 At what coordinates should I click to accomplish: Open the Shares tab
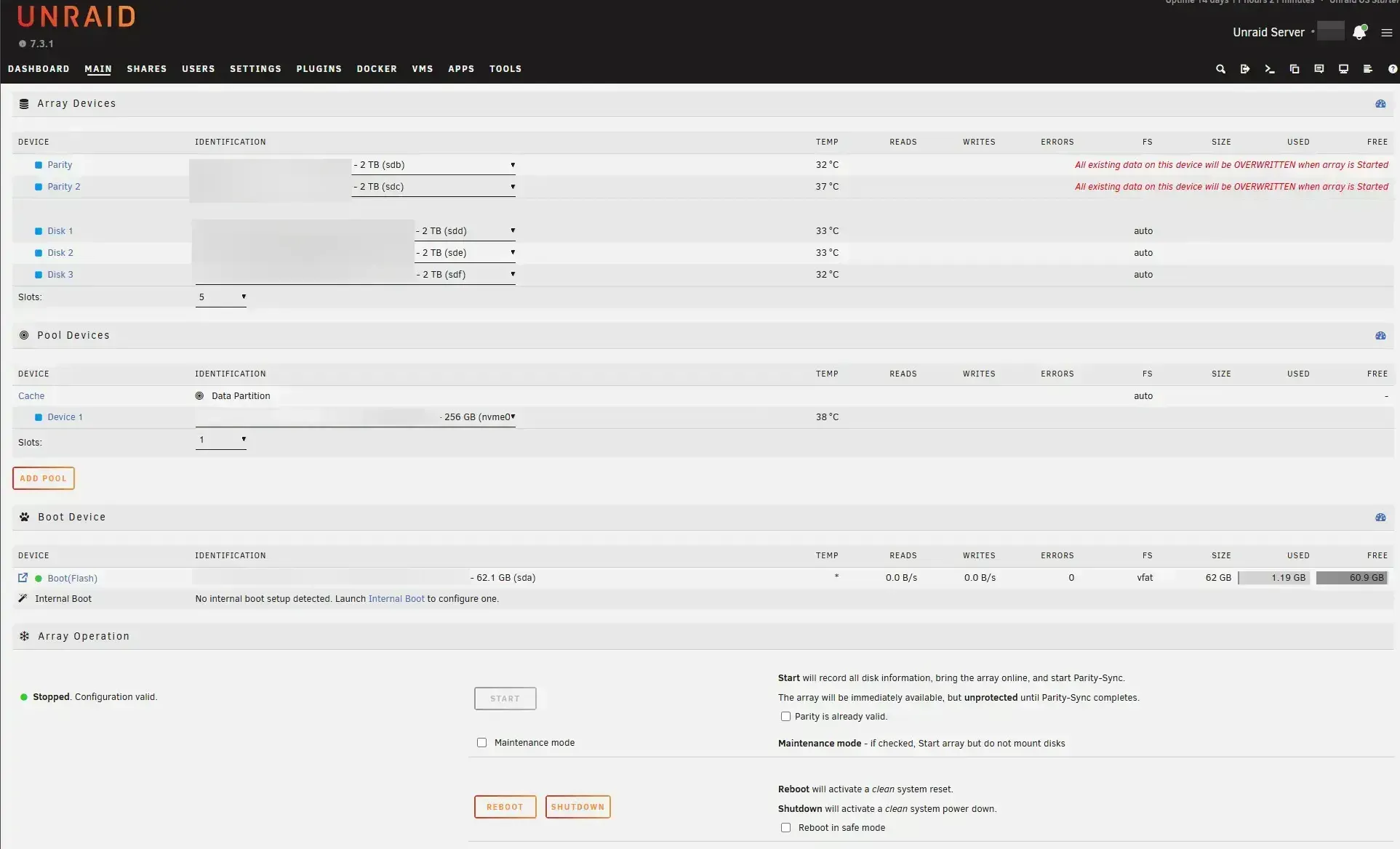click(147, 69)
